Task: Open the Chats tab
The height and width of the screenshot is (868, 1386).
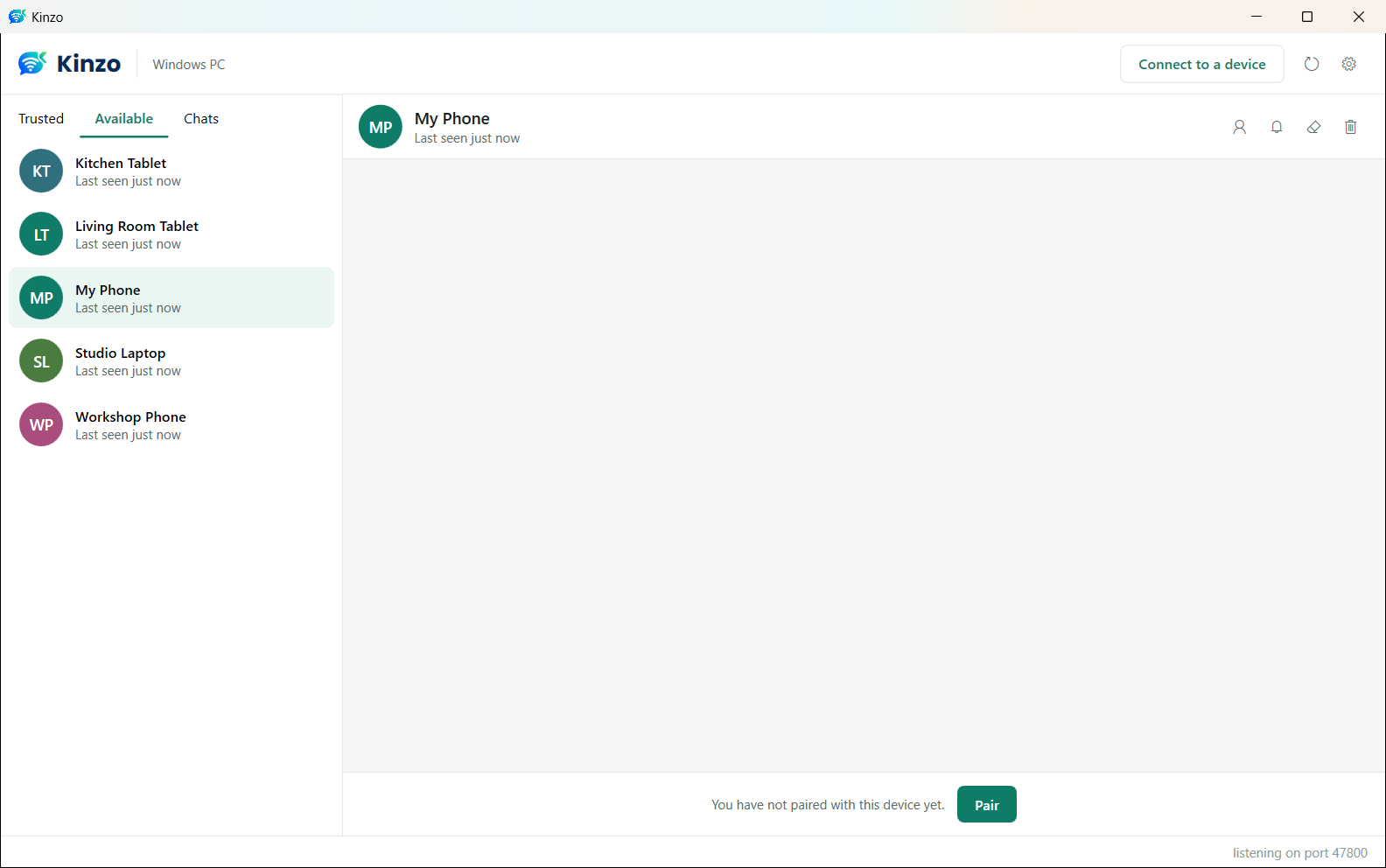Action: (x=201, y=119)
